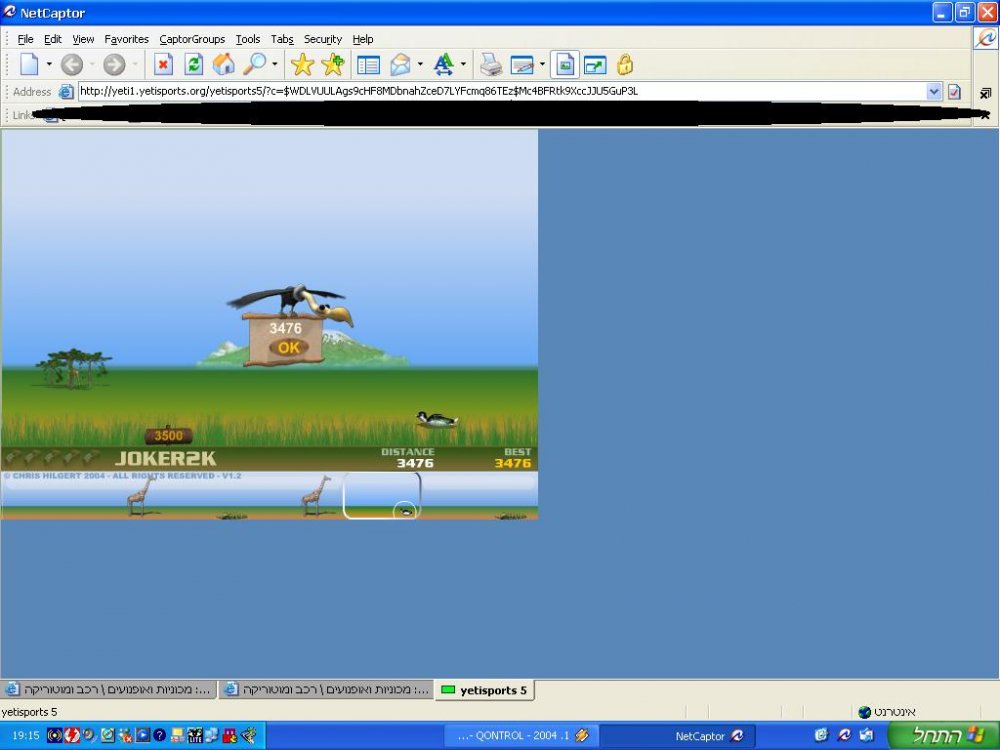Click the Edit page pencil icon
Viewport: 1000px width, 750px height.
coord(522,65)
